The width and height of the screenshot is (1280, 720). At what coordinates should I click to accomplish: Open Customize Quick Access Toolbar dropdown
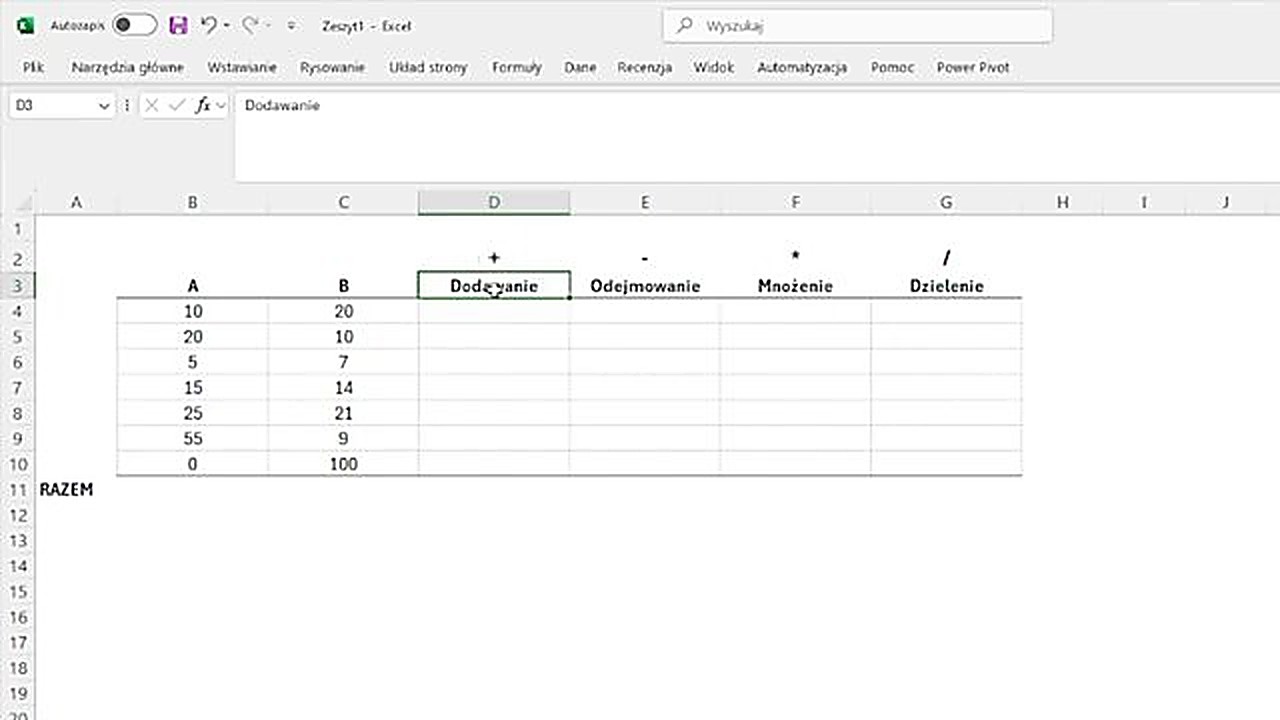[x=291, y=26]
